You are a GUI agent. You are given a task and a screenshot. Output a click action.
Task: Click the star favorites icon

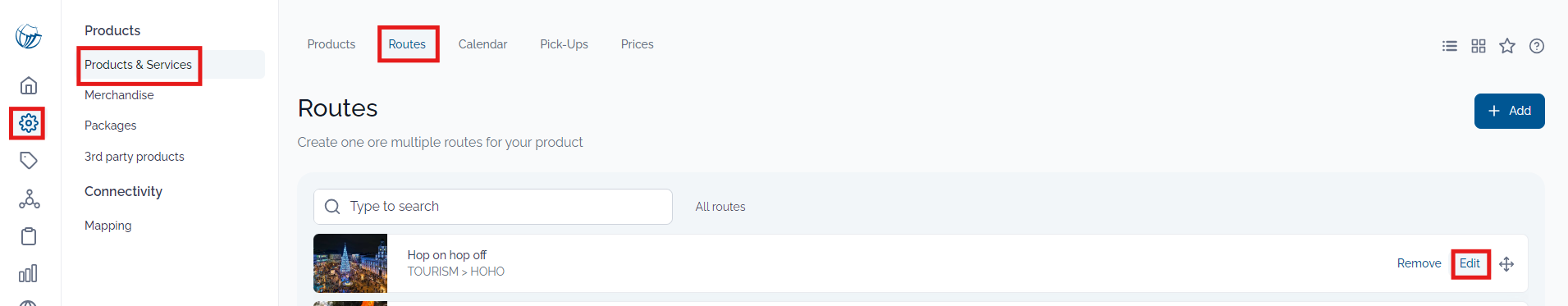point(1507,46)
